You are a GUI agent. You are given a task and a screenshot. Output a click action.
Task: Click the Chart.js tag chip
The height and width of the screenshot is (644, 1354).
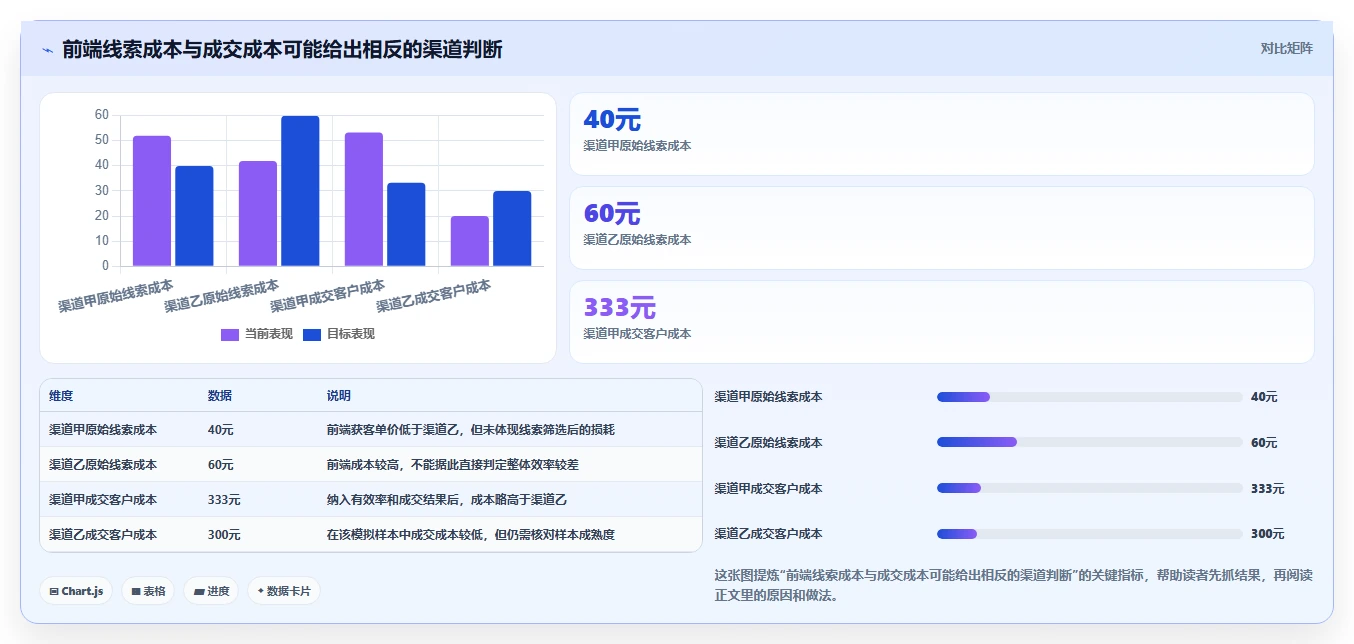click(x=76, y=591)
